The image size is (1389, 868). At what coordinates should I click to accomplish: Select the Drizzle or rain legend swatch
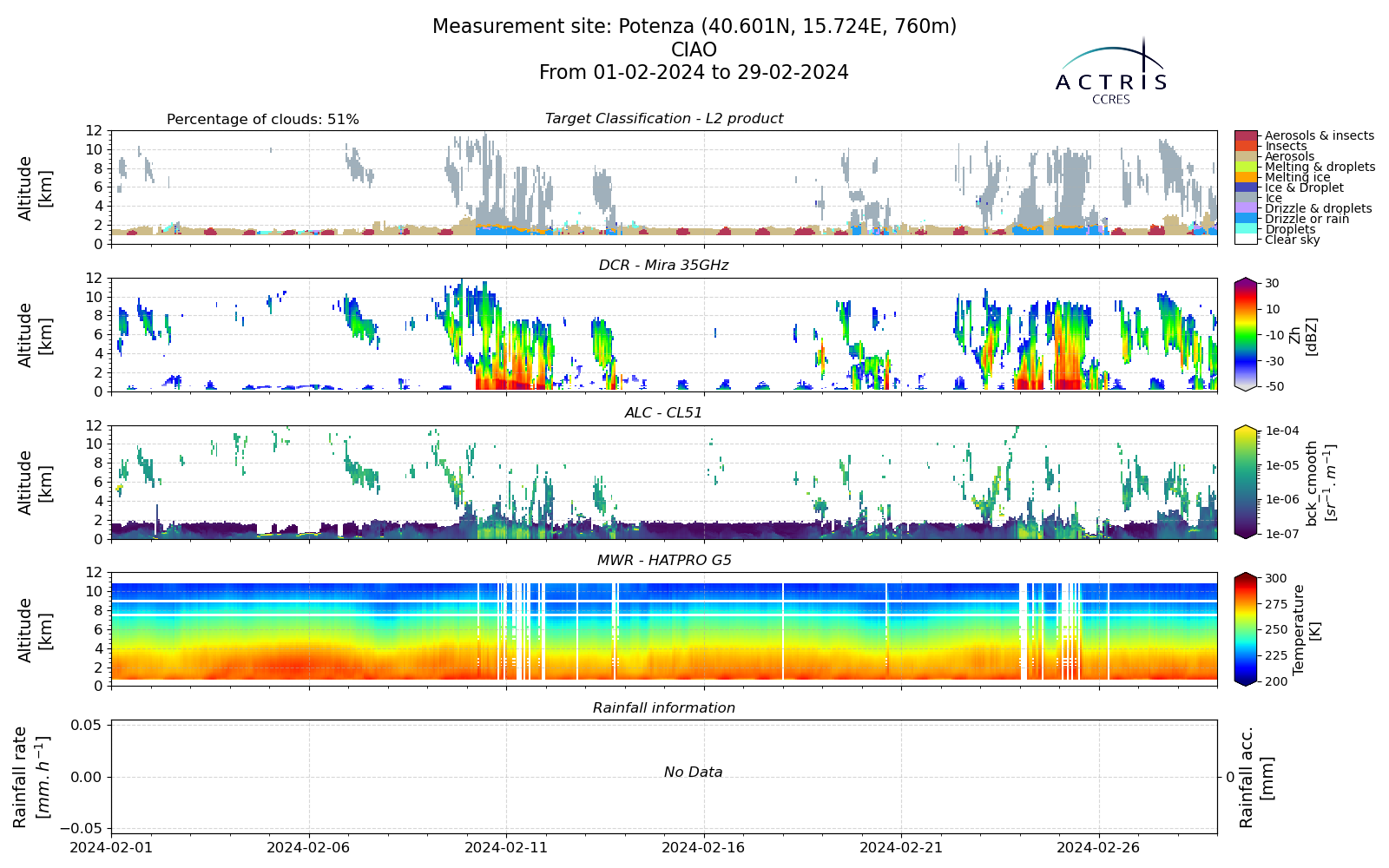pos(1246,219)
